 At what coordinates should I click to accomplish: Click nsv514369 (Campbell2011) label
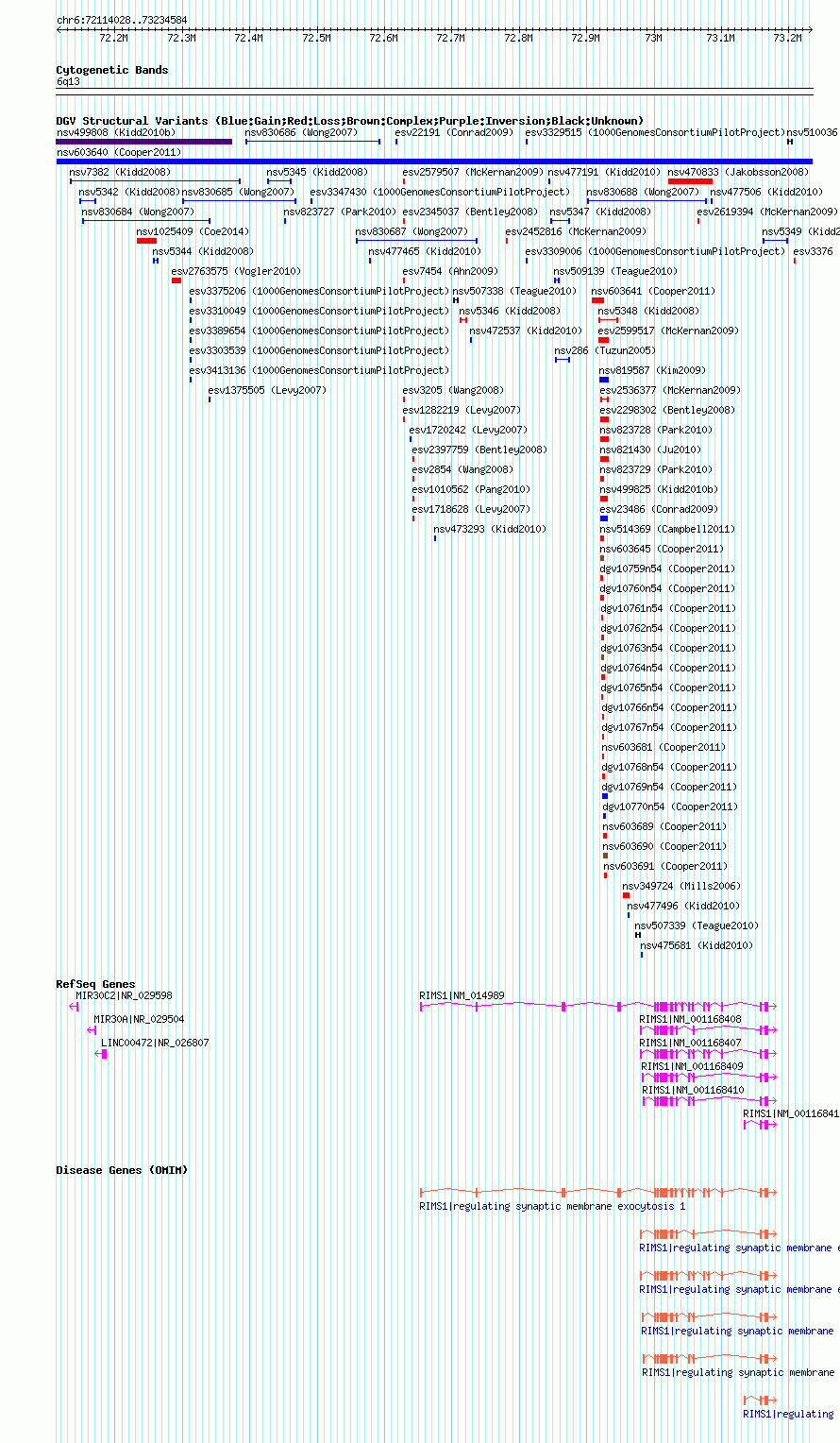pos(666,529)
